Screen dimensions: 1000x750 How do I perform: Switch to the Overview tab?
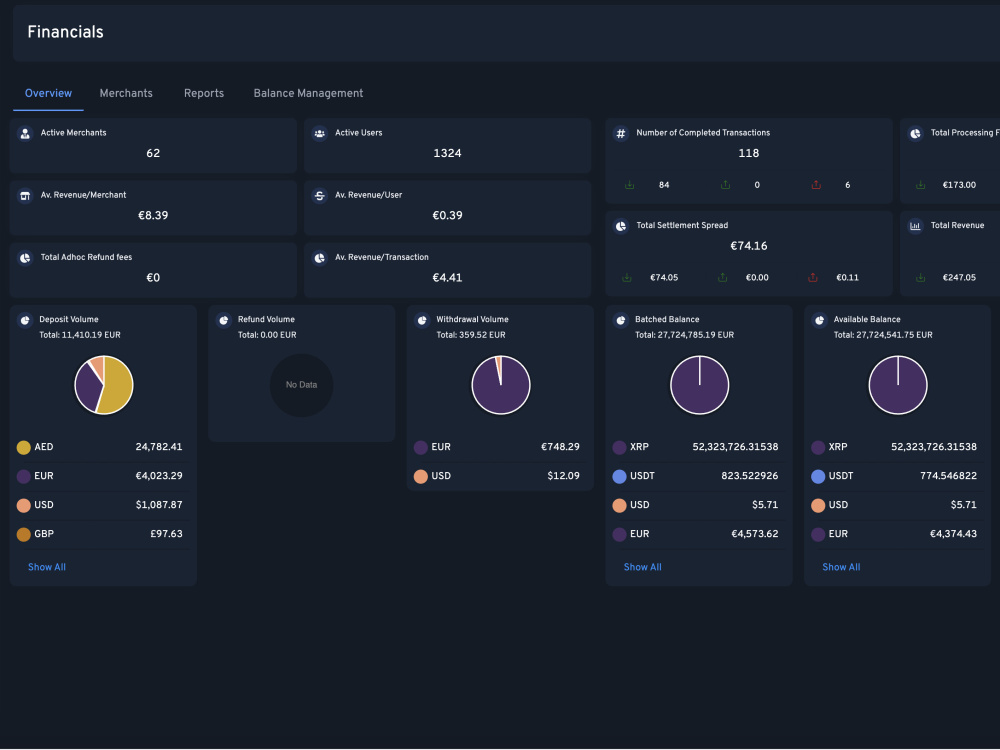click(48, 93)
